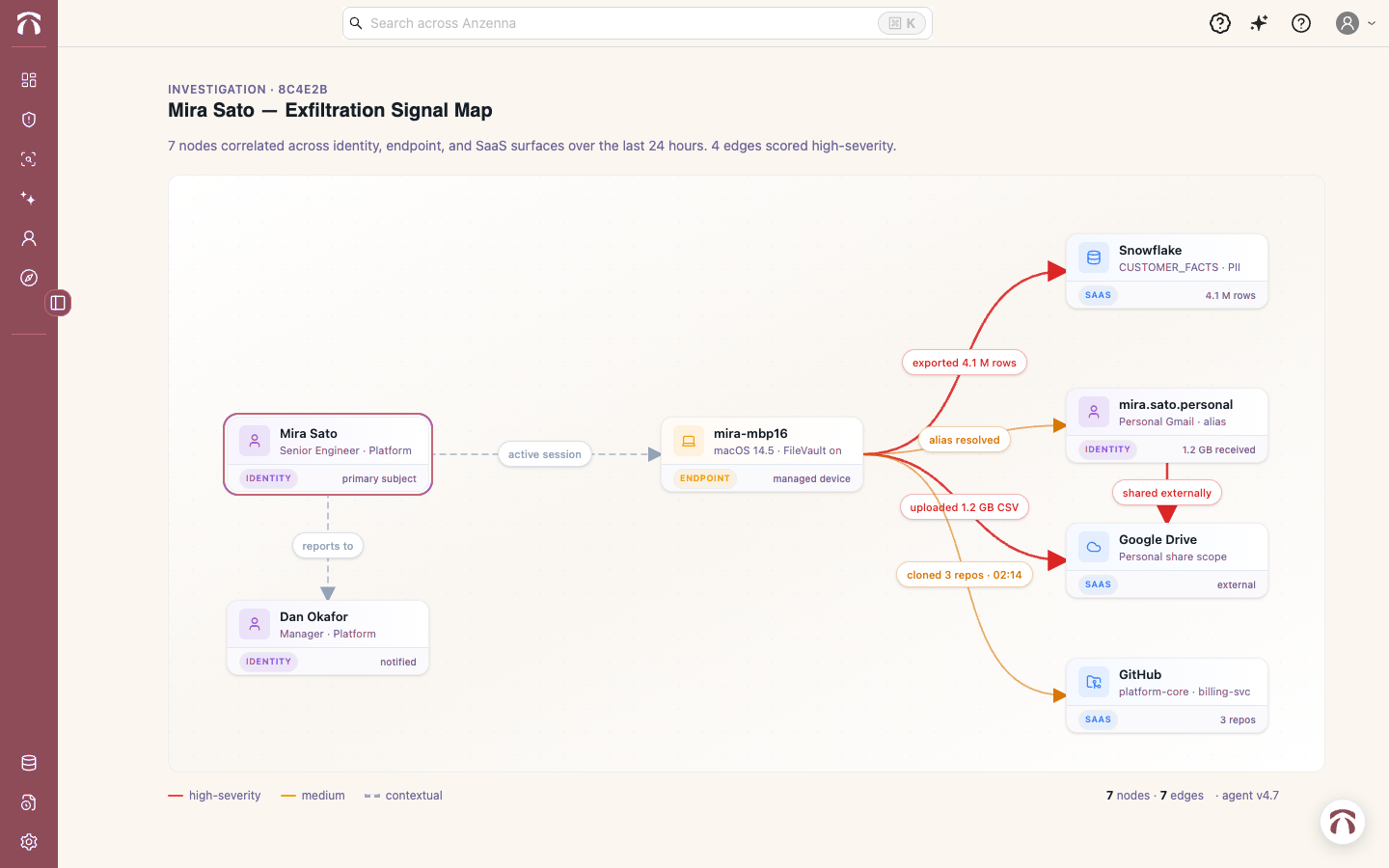Click the mira-mbp16 laptop node icon

tap(689, 441)
